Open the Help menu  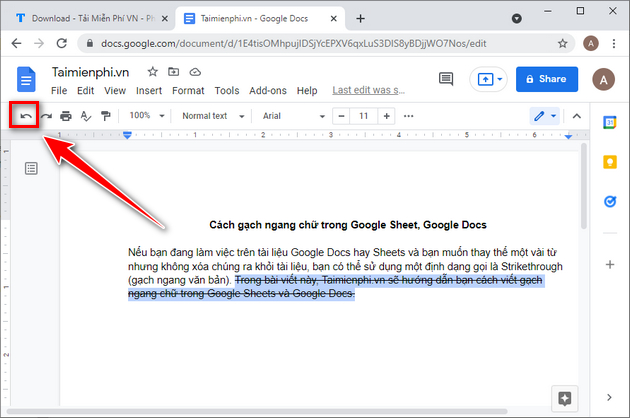pyautogui.click(x=307, y=91)
